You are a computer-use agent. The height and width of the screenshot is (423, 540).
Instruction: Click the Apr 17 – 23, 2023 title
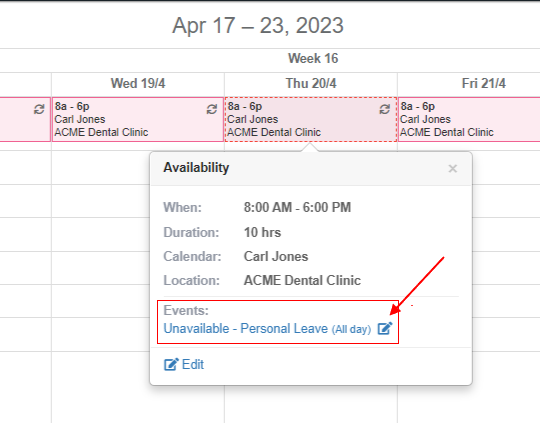tap(258, 25)
